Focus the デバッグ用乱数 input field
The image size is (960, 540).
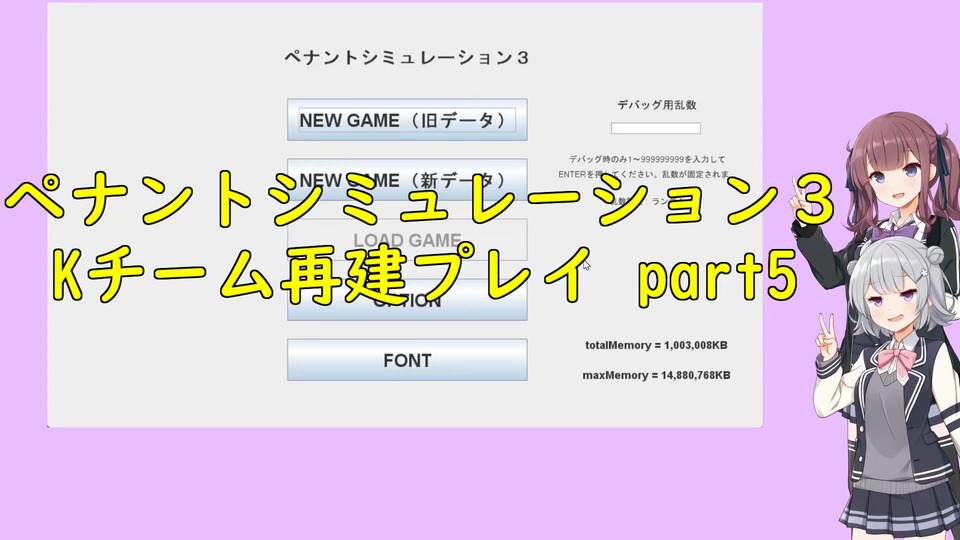point(656,128)
